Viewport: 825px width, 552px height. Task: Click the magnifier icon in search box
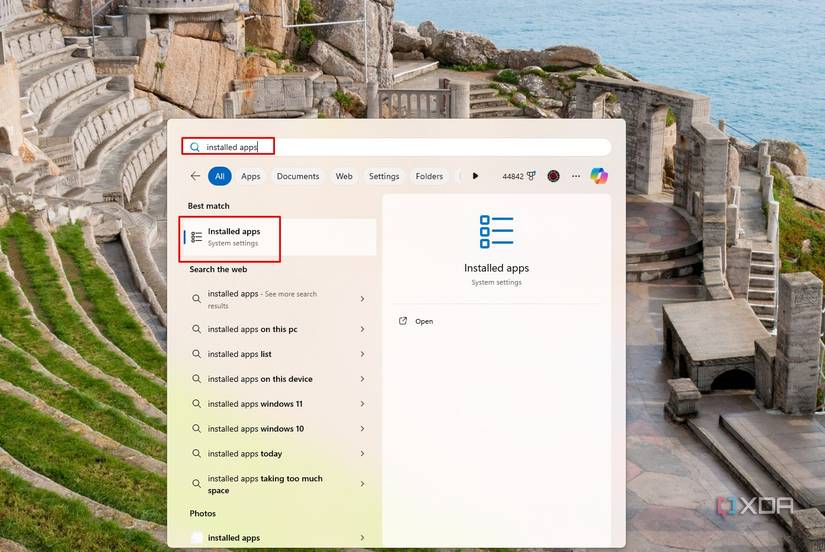[x=195, y=147]
